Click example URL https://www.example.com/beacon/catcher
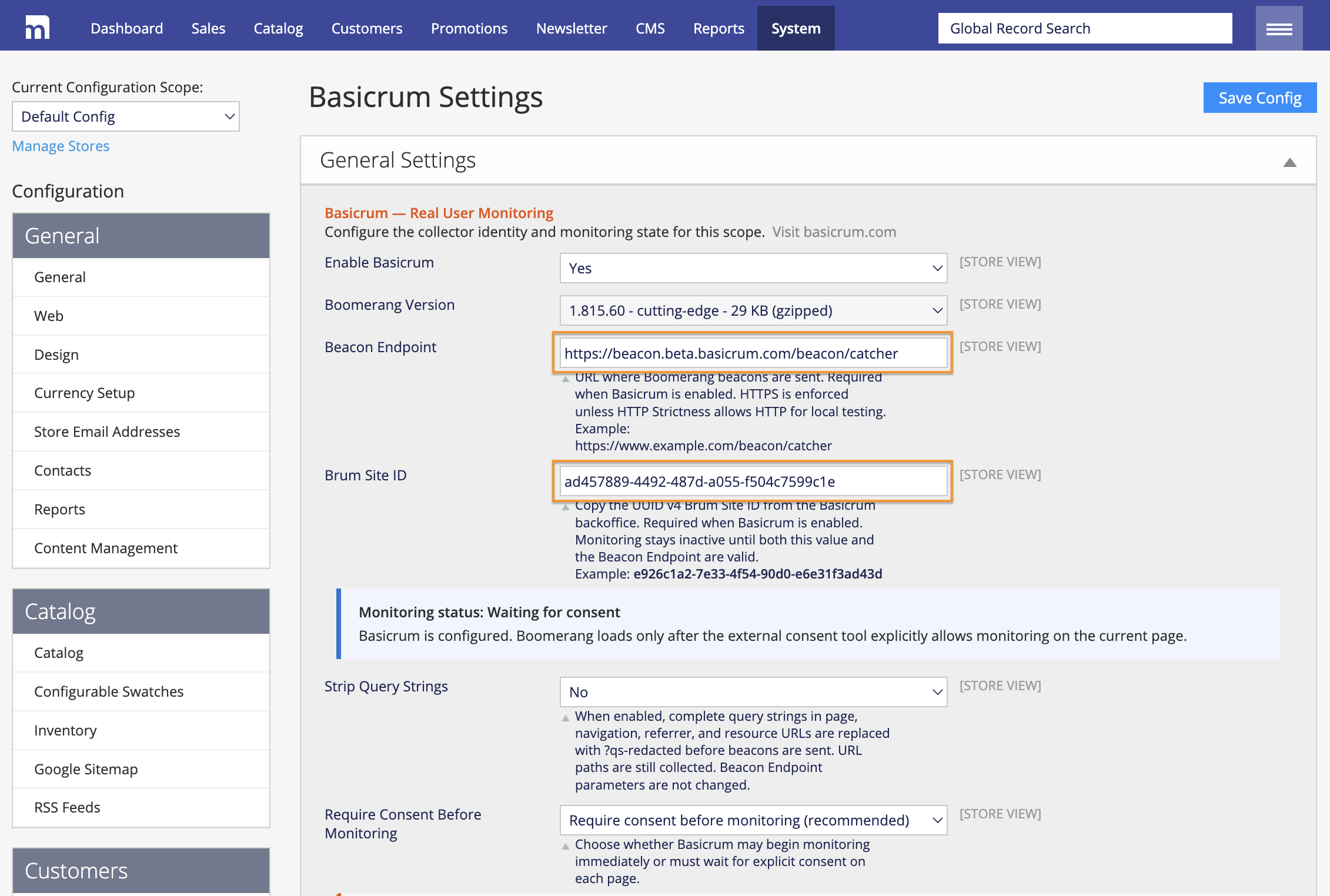The height and width of the screenshot is (896, 1330). click(x=703, y=446)
